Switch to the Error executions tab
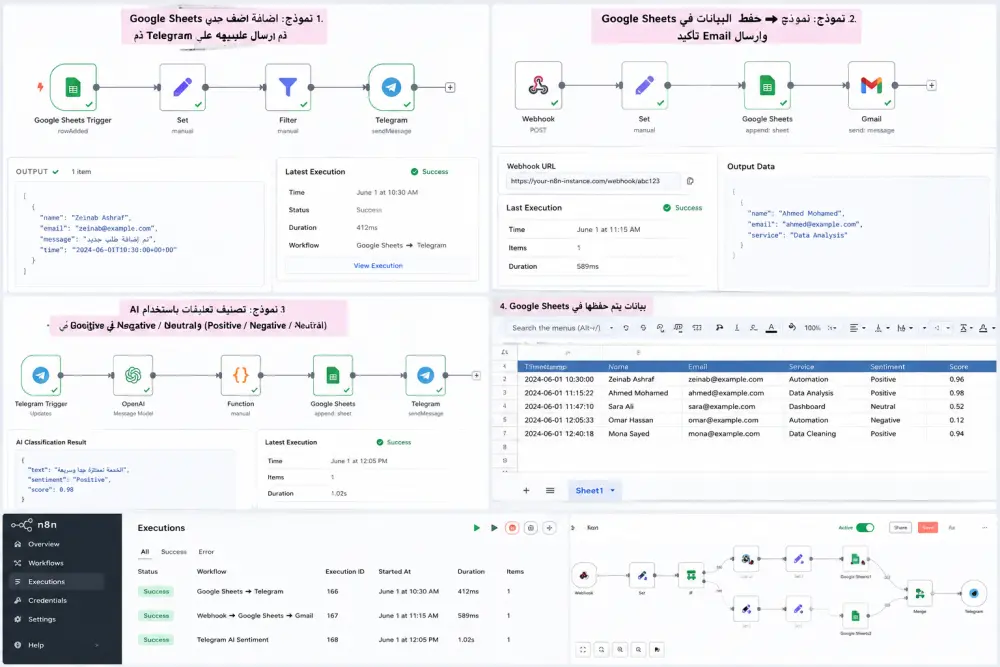This screenshot has height=667, width=1000. tap(206, 552)
